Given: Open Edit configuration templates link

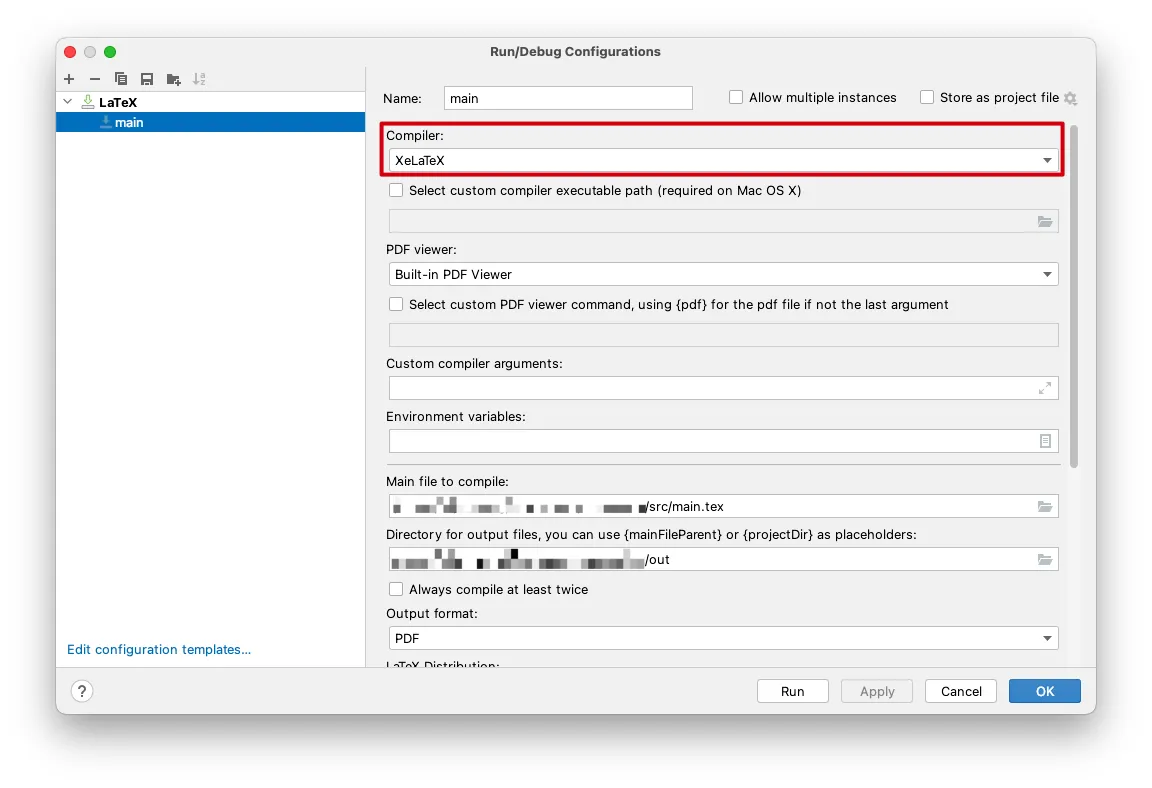Looking at the screenshot, I should coord(159,650).
